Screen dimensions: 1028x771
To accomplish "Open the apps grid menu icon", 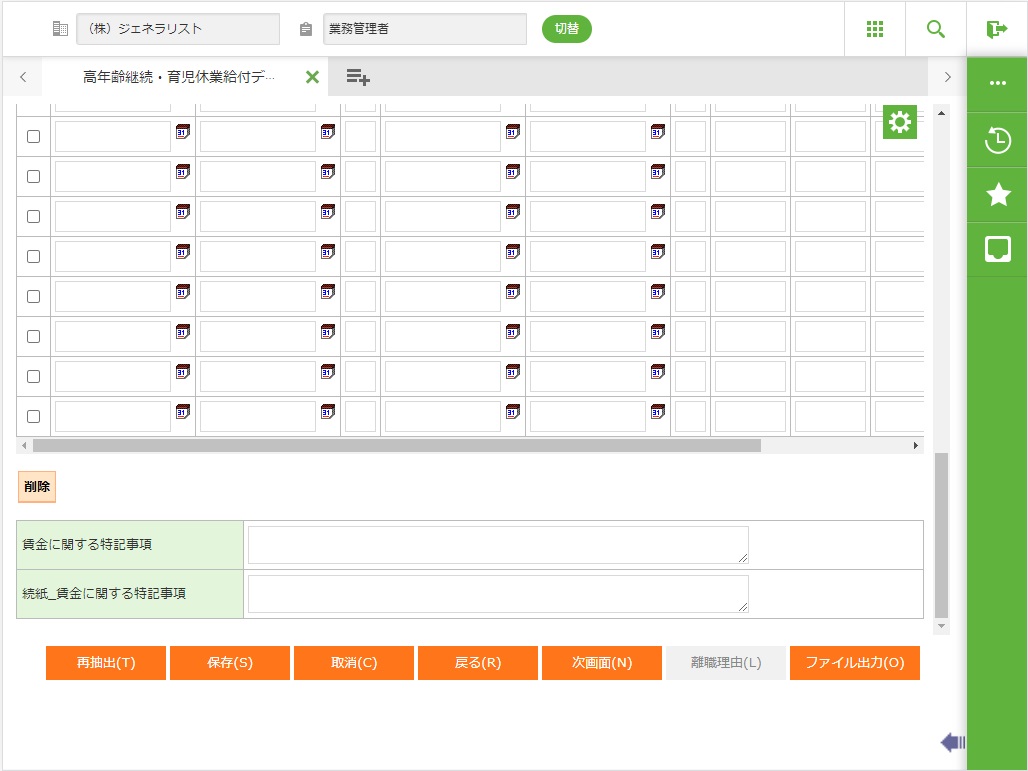I will pos(875,29).
